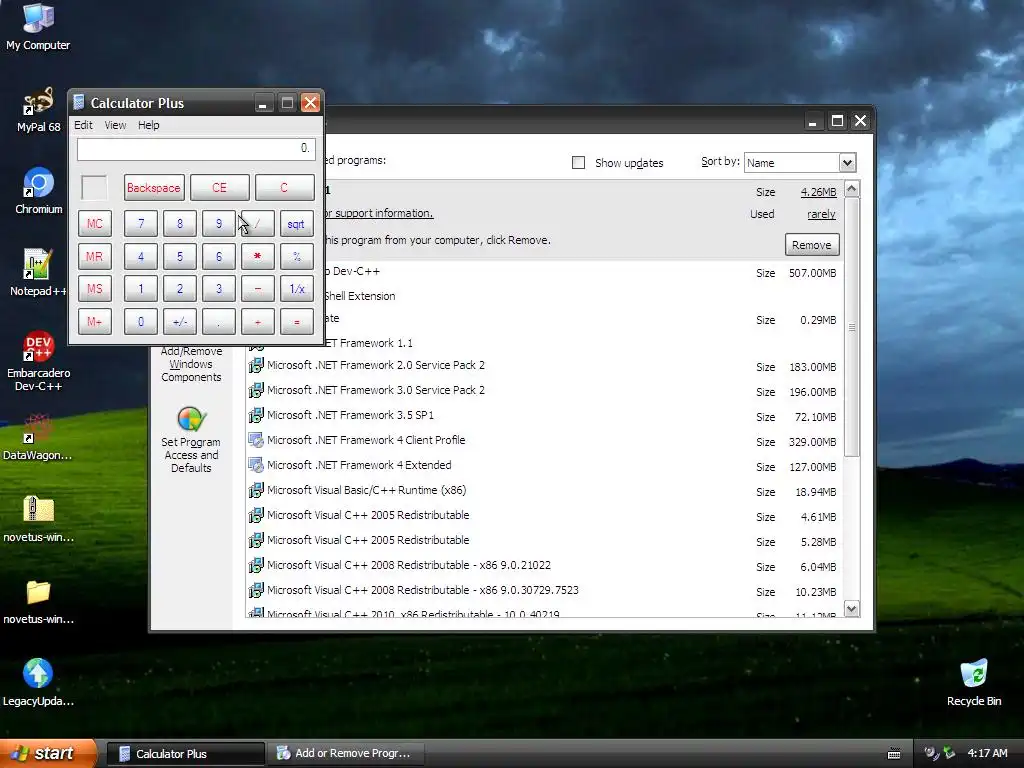The image size is (1024, 768).
Task: Open My Computer desktop icon
Action: click(x=38, y=27)
